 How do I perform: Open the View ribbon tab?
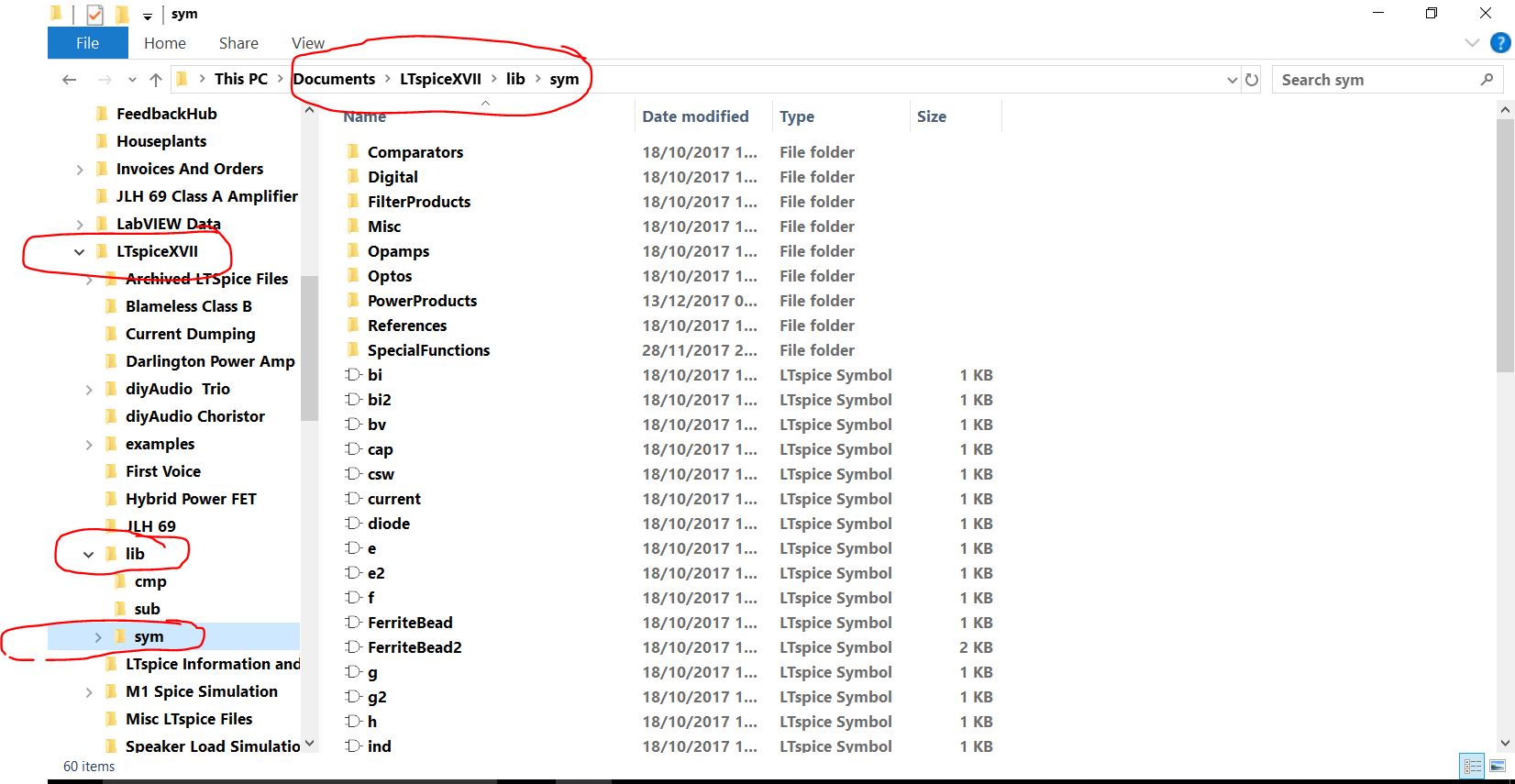pos(308,43)
